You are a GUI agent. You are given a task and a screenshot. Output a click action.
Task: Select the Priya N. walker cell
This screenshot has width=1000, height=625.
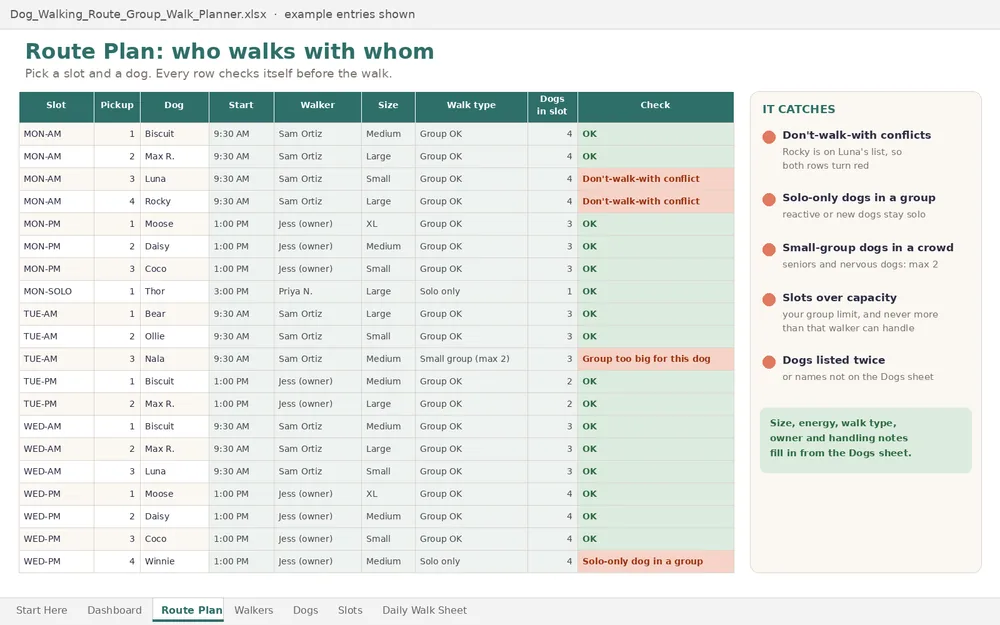(x=318, y=291)
